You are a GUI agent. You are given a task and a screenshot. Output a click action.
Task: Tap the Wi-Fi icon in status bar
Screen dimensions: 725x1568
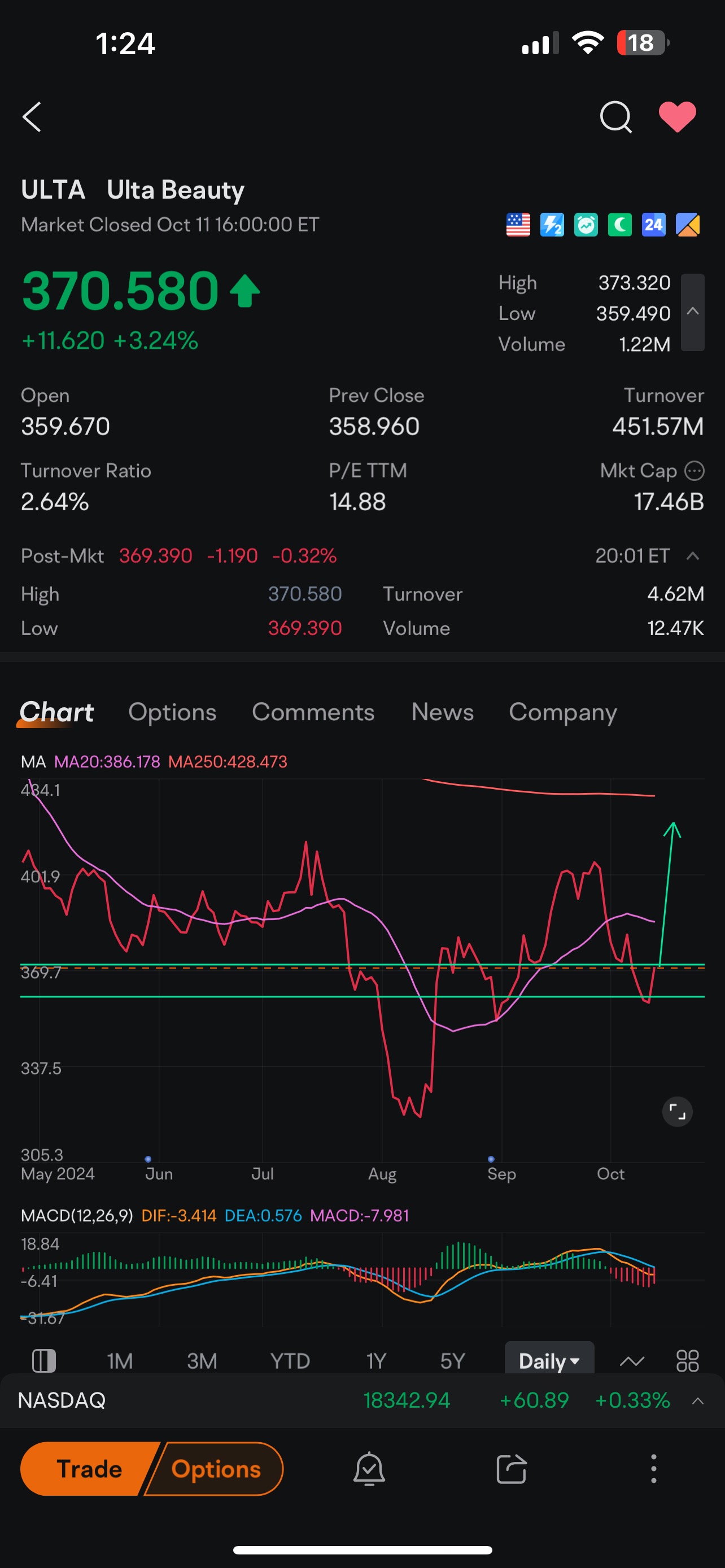pyautogui.click(x=587, y=42)
